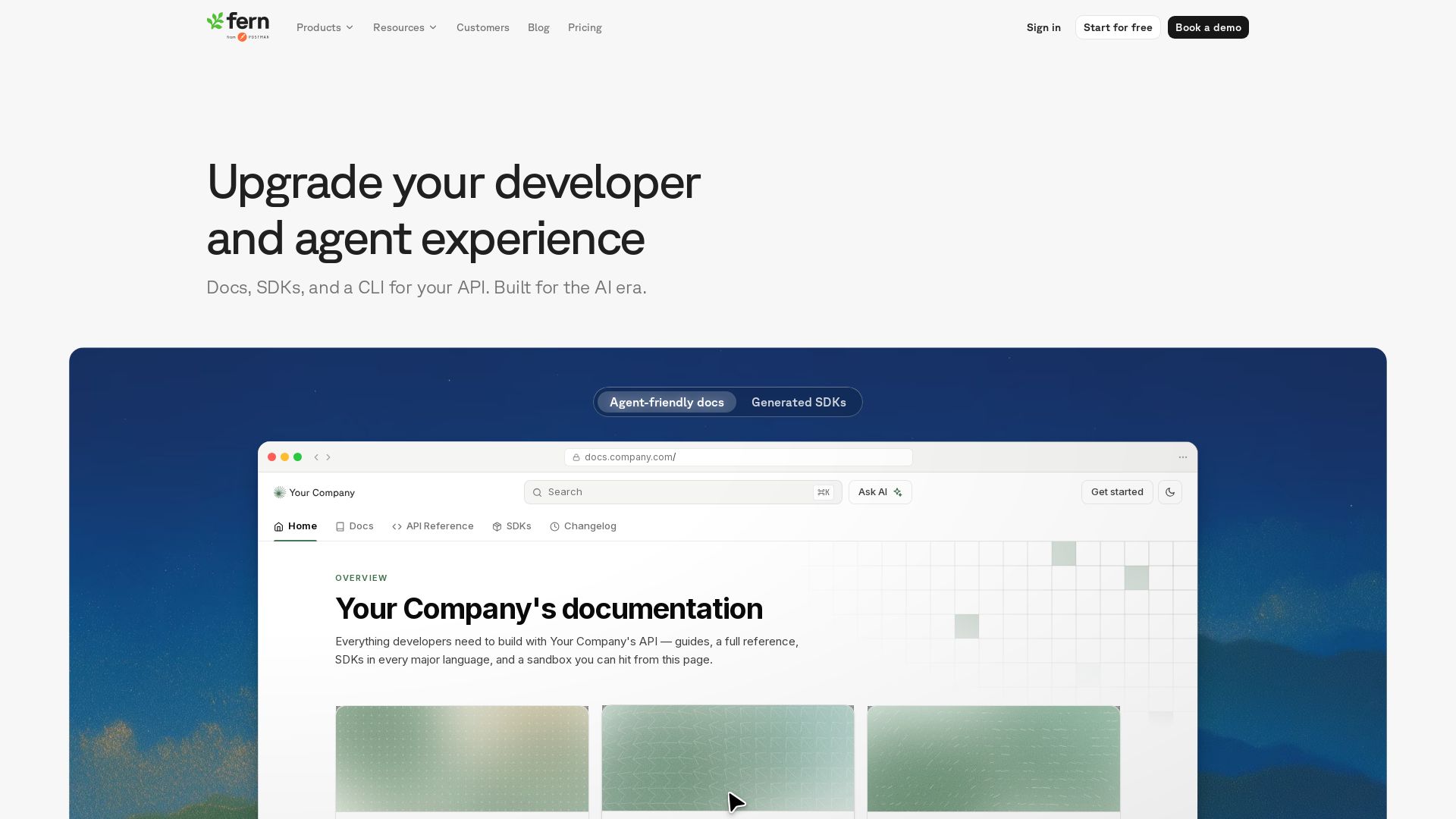
Task: Click the Your Company logo icon
Action: pyautogui.click(x=279, y=493)
